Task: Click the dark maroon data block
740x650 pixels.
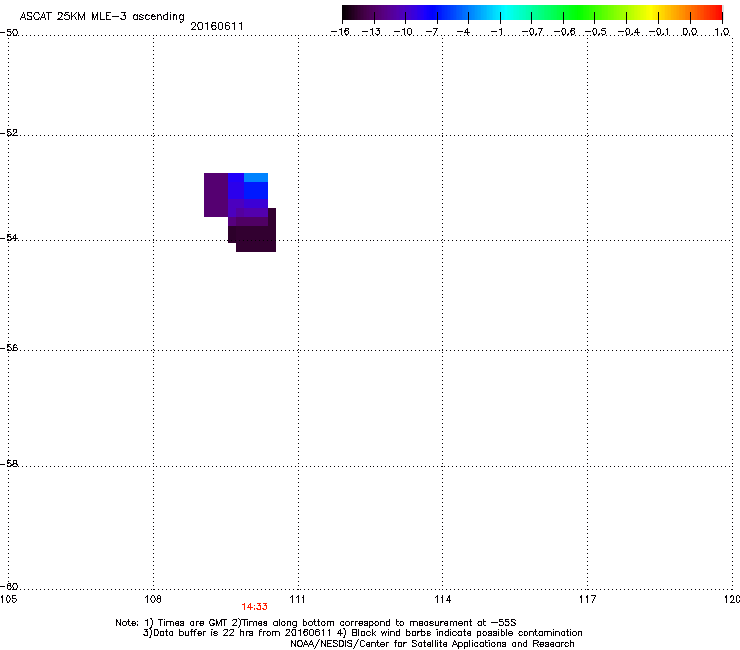Action: (x=255, y=238)
